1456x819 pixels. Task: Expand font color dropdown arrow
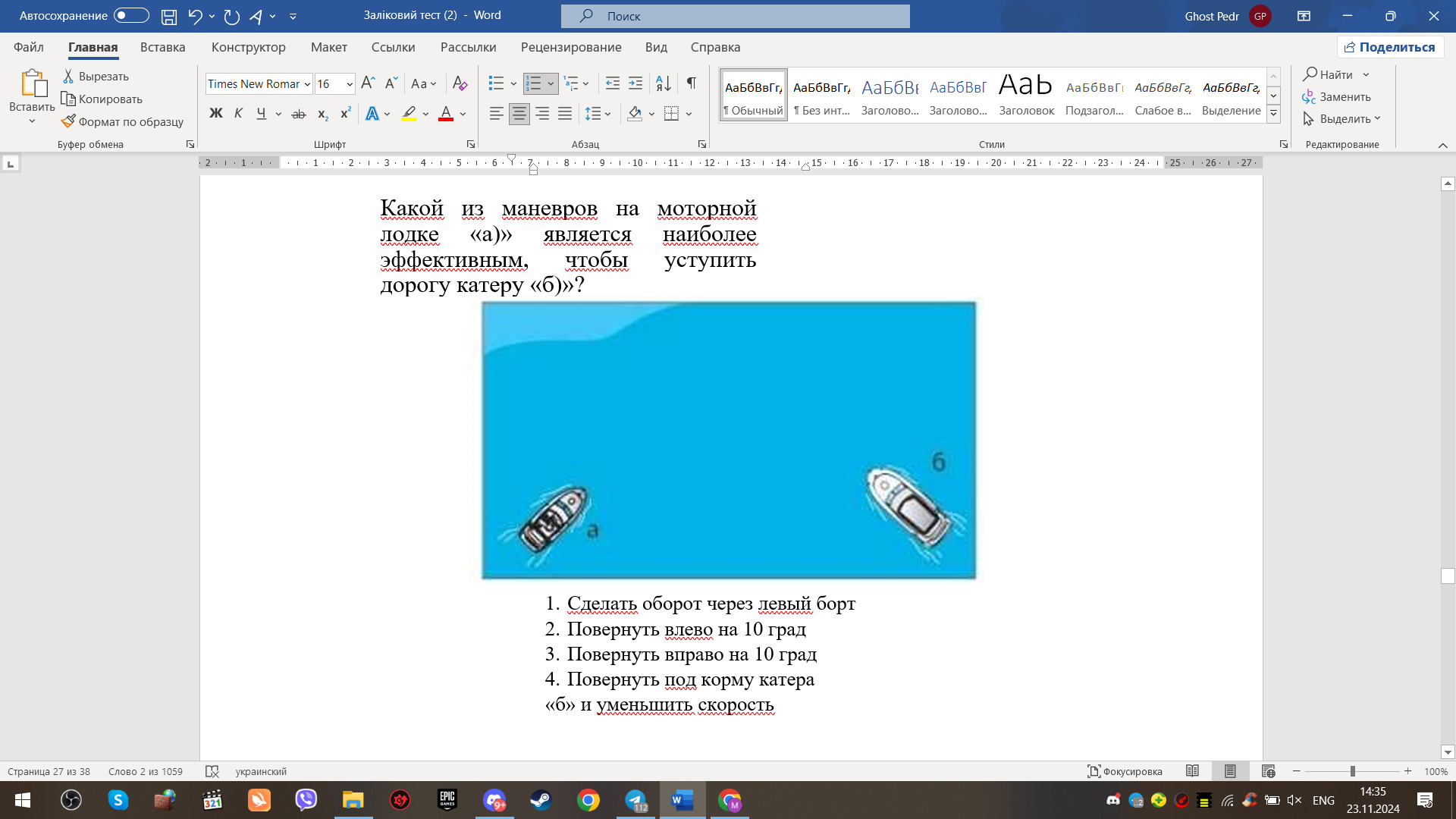click(x=463, y=114)
